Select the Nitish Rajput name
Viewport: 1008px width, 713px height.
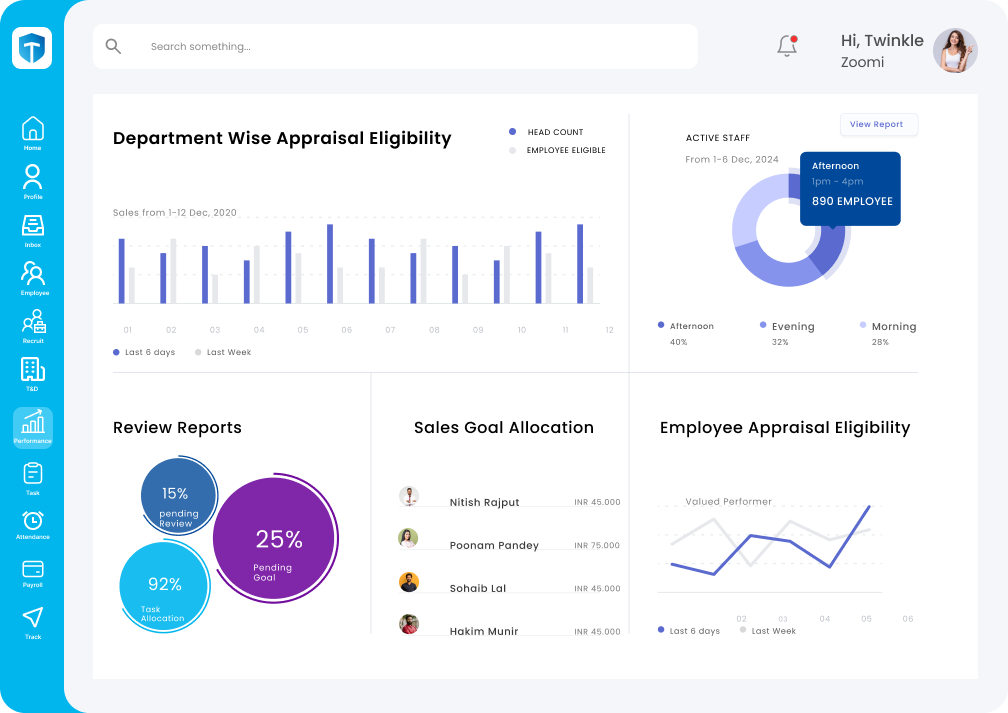tap(484, 502)
